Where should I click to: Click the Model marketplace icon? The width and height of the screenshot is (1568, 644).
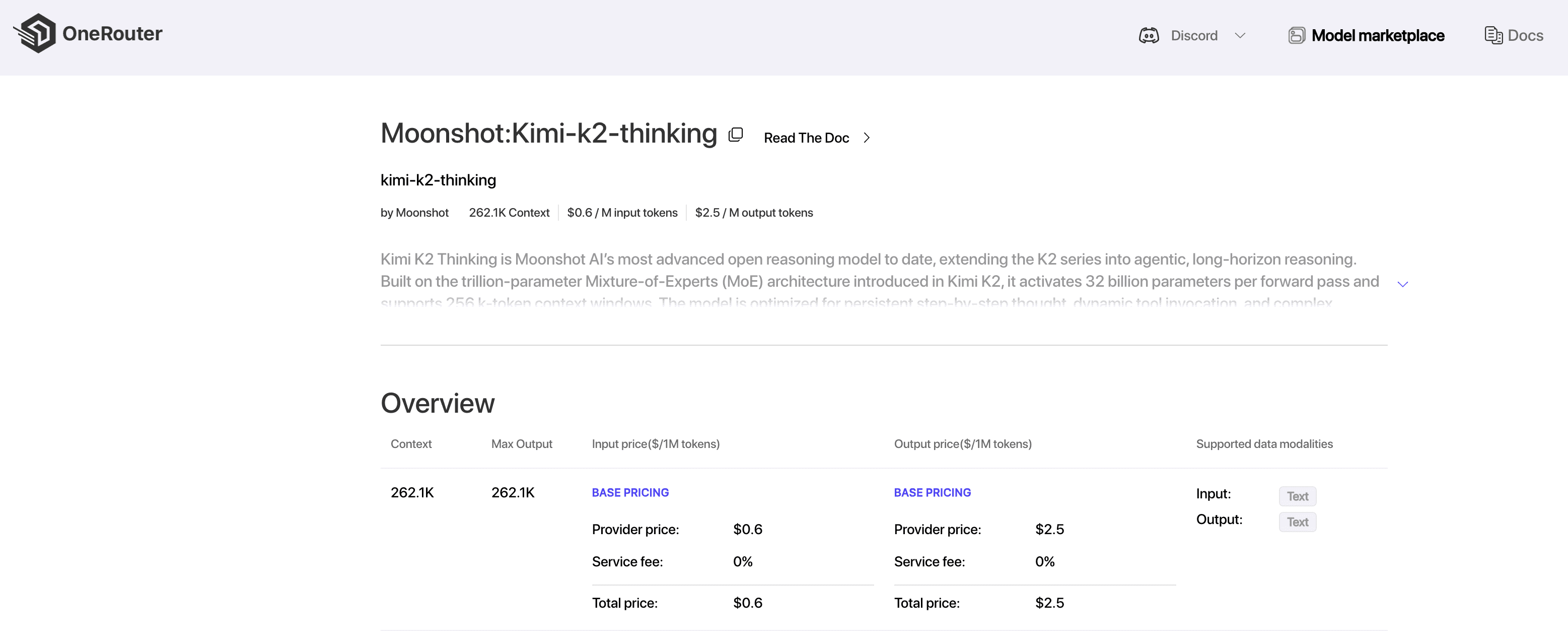point(1296,35)
